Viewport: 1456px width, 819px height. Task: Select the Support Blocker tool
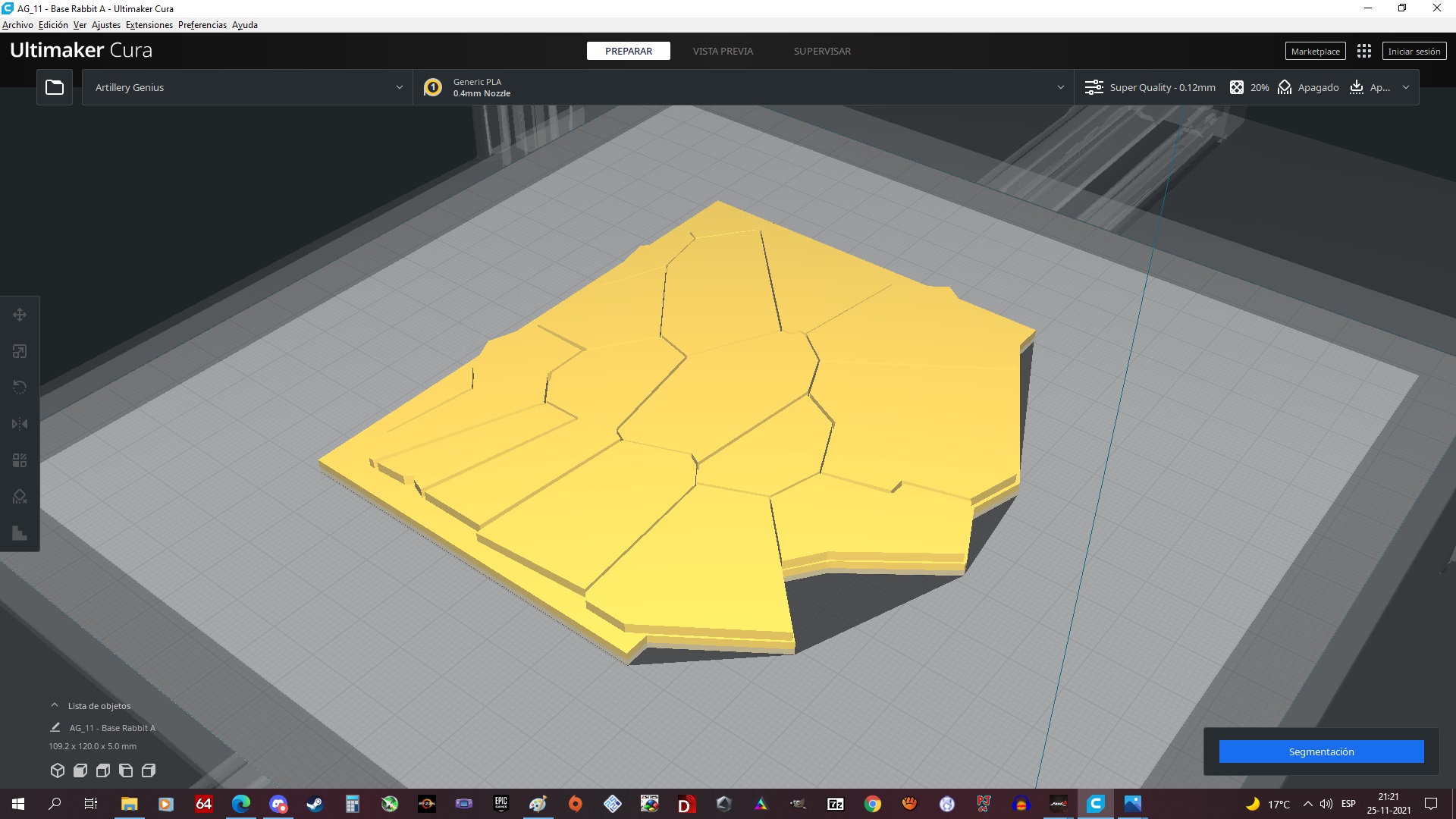tap(20, 497)
